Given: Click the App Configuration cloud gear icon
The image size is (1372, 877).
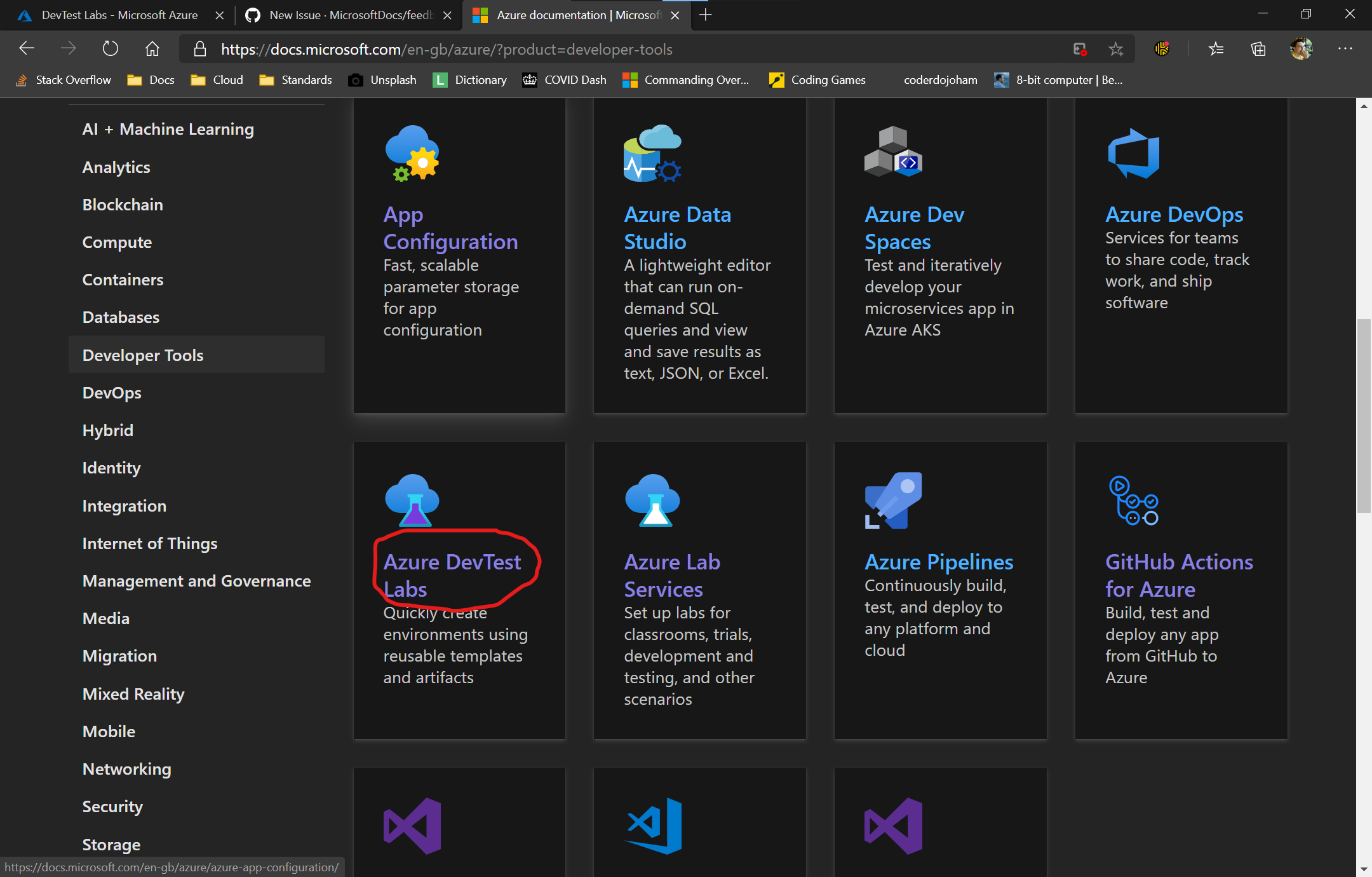Looking at the screenshot, I should [x=412, y=153].
